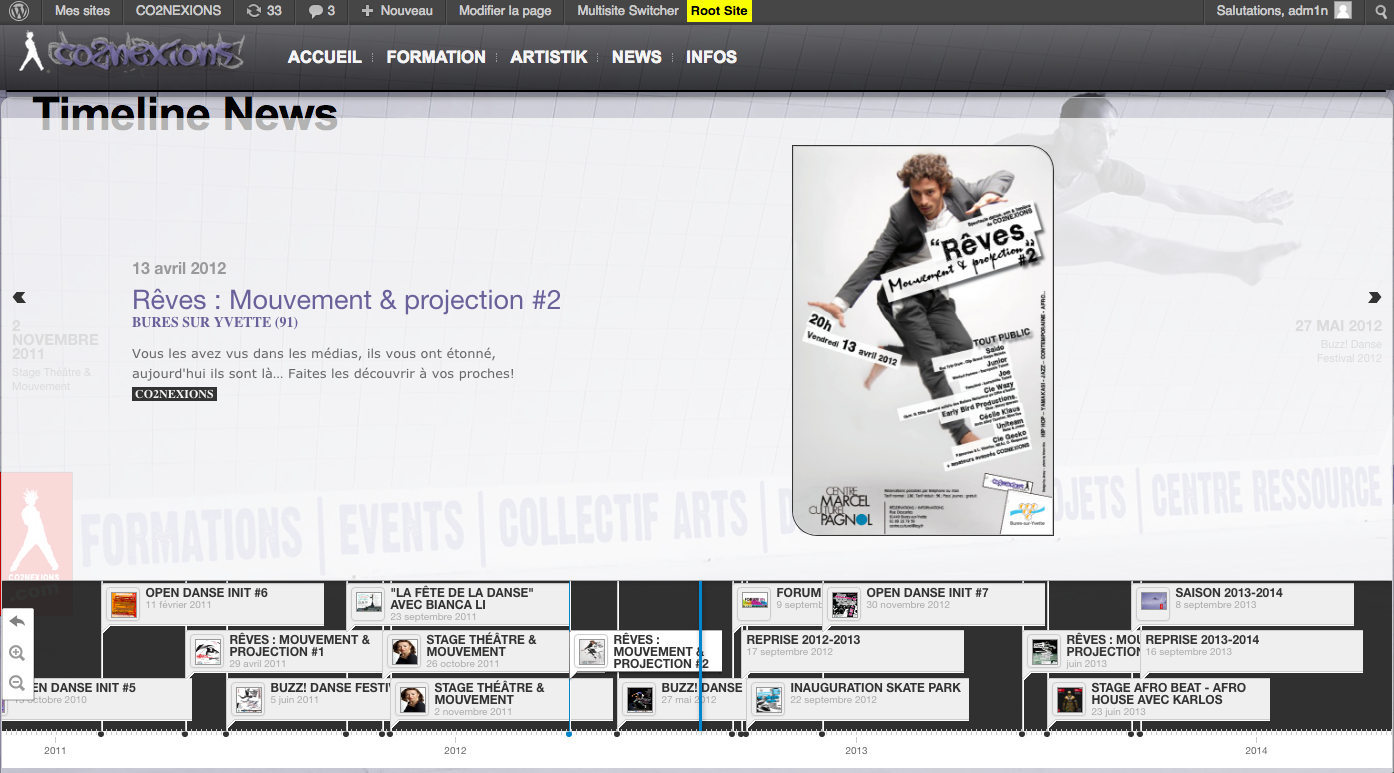The height and width of the screenshot is (773, 1394).
Task: Click the 13 avril 2012 date text
Action: tap(179, 268)
